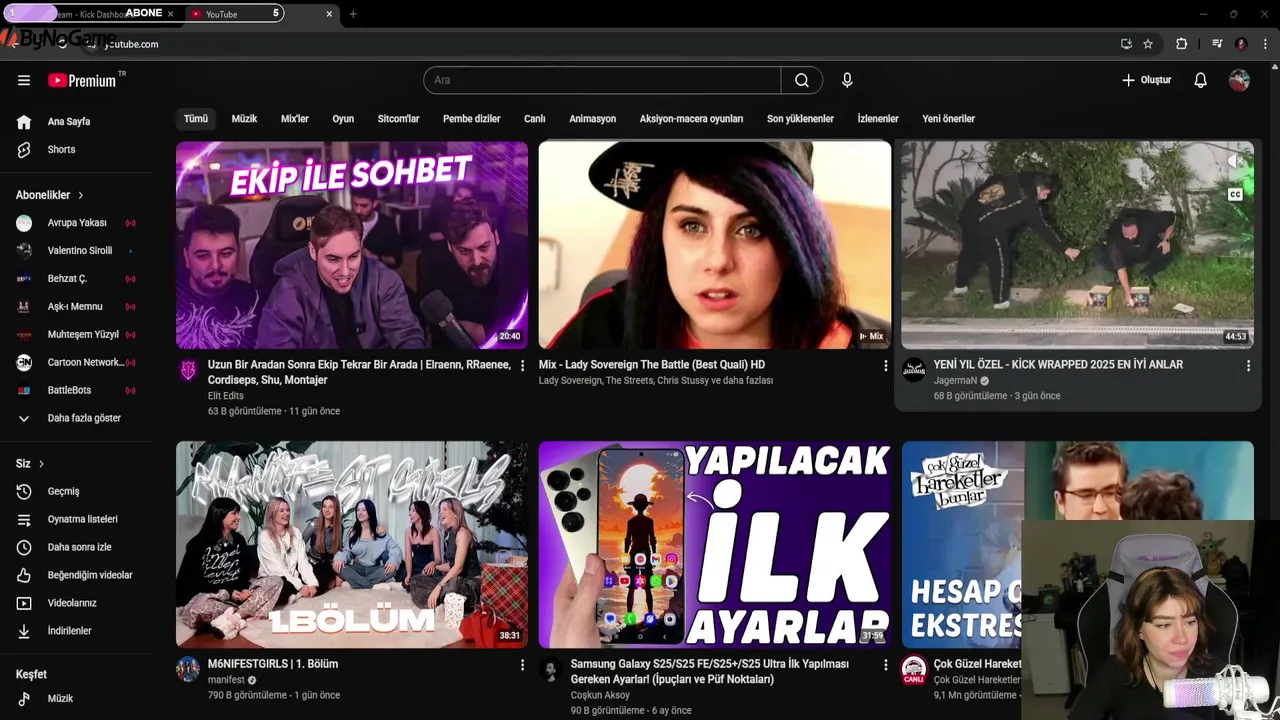This screenshot has height=720, width=1280.
Task: Open Aşk-ı Memnu subscription
Action: pyautogui.click(x=76, y=307)
